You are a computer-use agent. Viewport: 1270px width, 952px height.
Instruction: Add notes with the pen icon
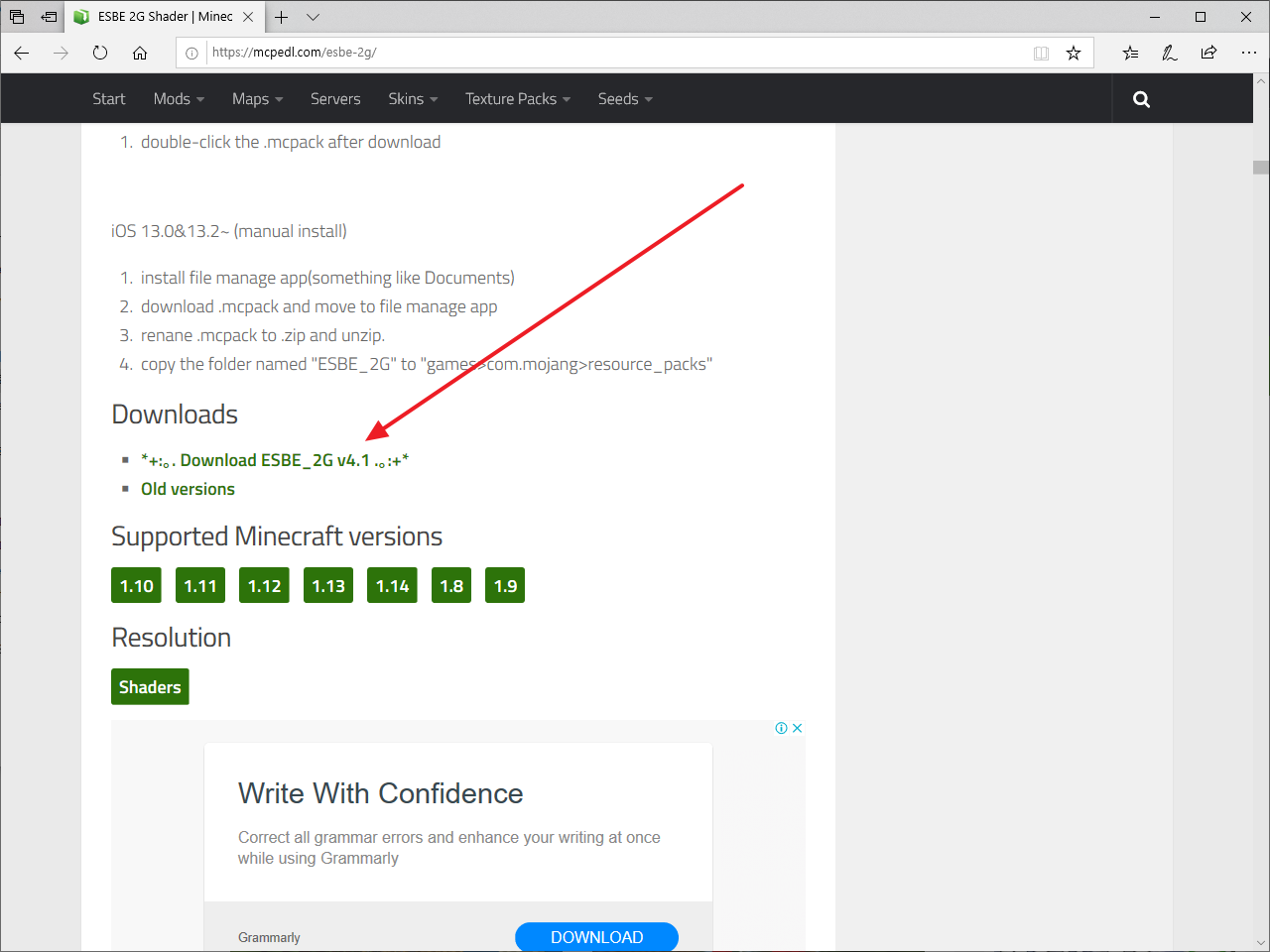tap(1170, 54)
